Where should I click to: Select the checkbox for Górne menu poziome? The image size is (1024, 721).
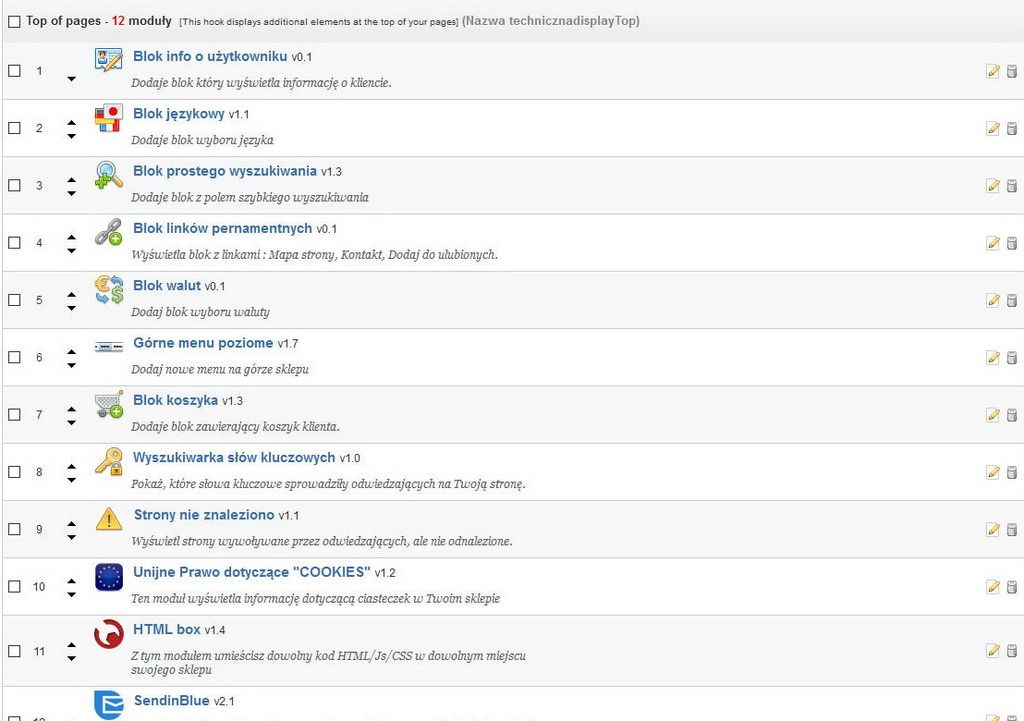point(14,358)
